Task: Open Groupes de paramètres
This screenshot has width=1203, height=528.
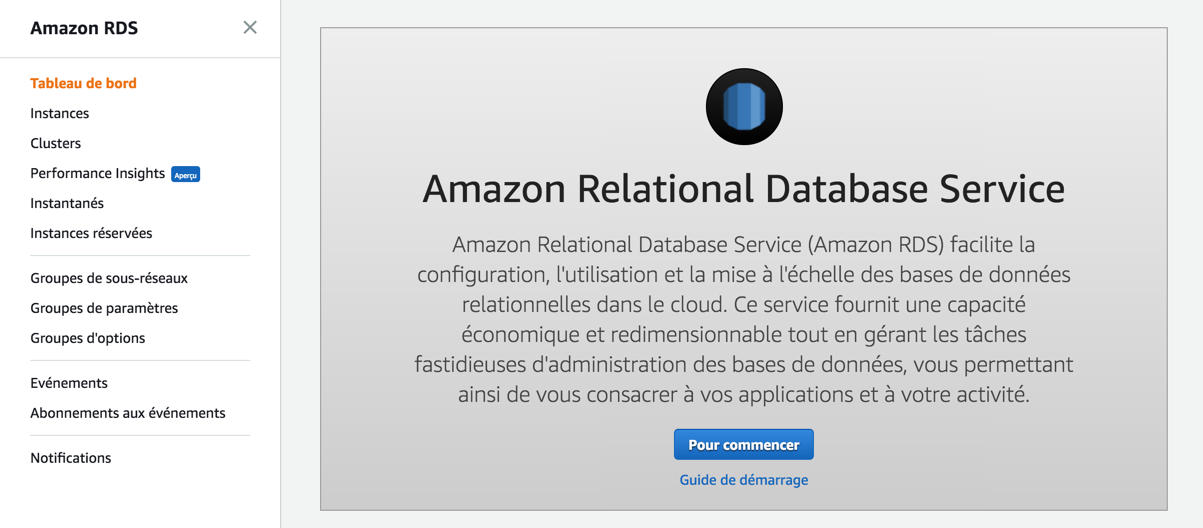Action: [x=104, y=308]
